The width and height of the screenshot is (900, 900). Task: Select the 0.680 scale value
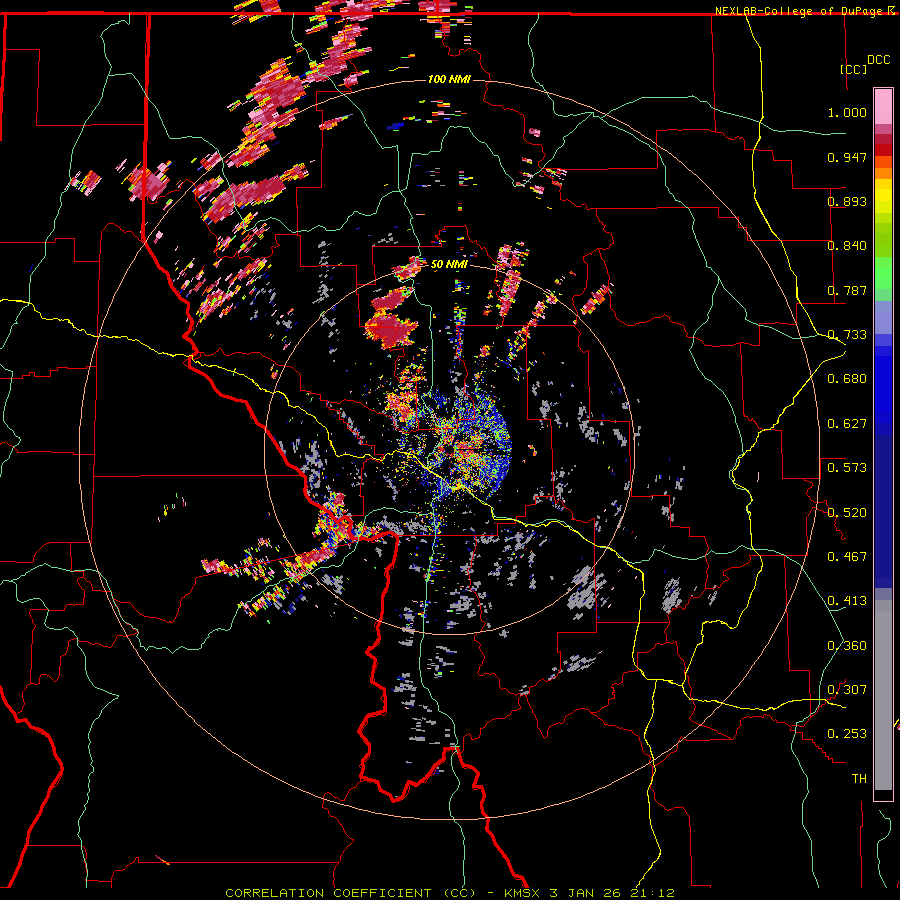[847, 379]
